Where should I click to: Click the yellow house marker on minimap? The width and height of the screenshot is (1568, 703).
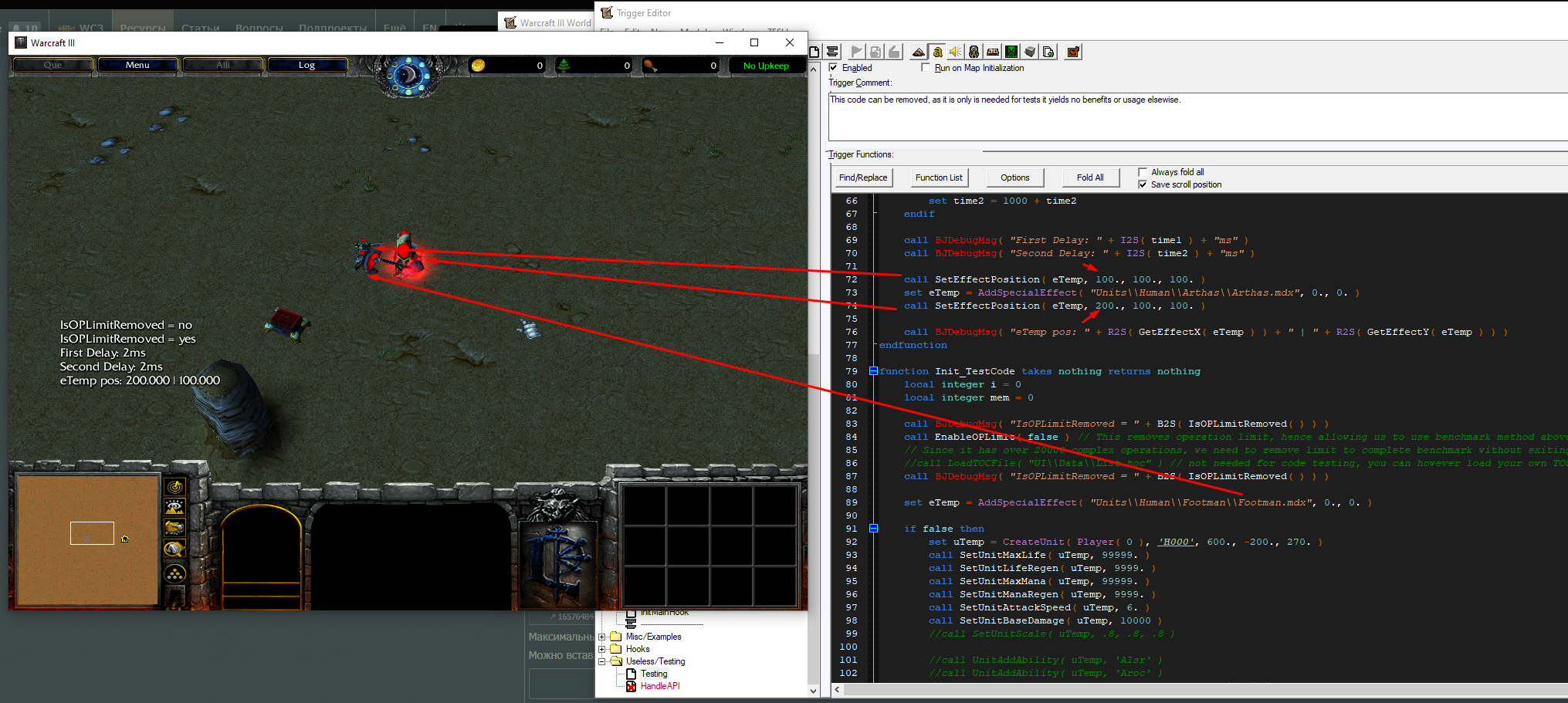tap(125, 539)
